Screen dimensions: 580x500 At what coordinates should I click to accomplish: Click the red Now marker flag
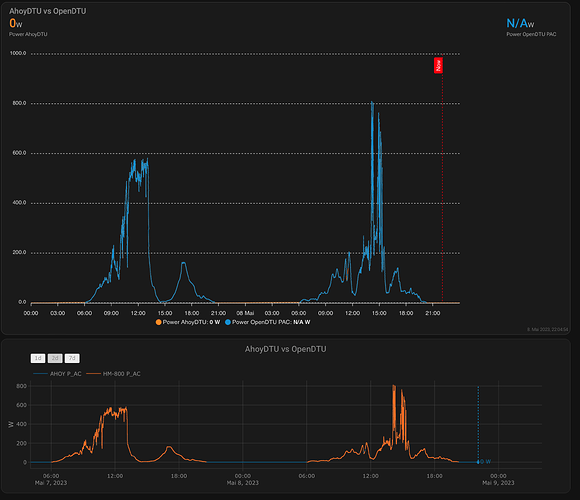[438, 65]
